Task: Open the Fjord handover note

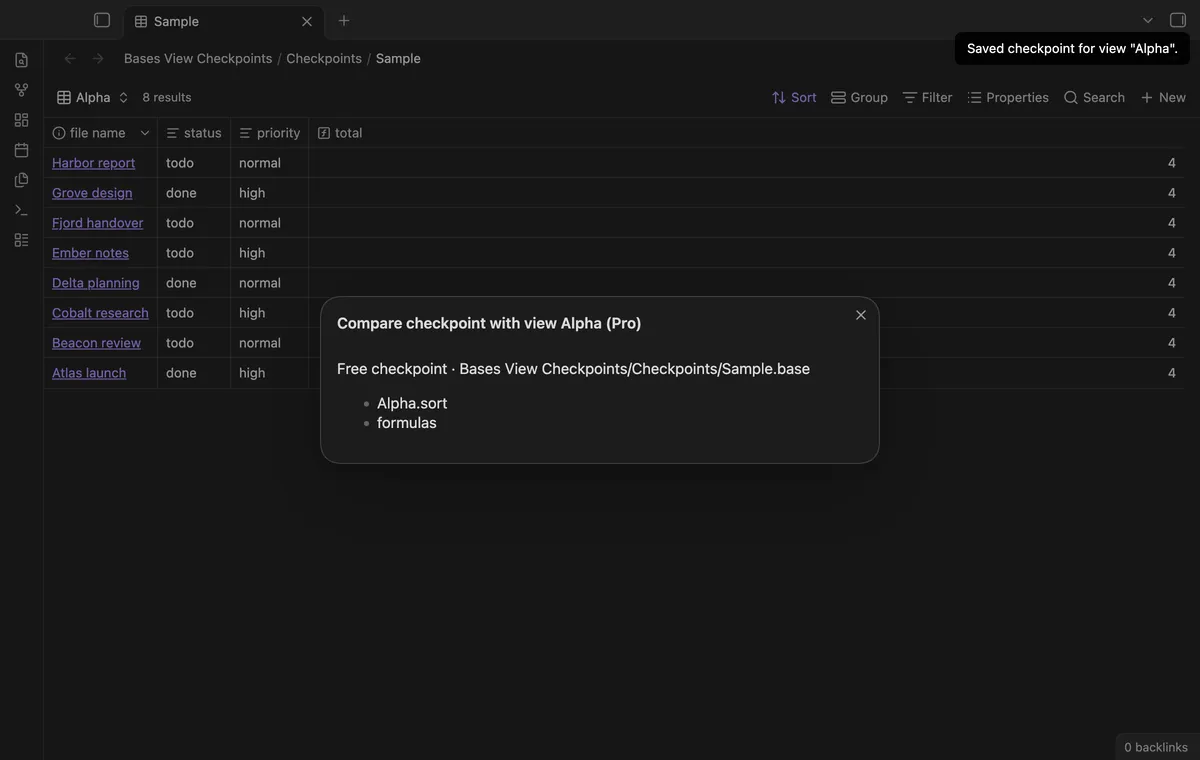Action: tap(97, 223)
